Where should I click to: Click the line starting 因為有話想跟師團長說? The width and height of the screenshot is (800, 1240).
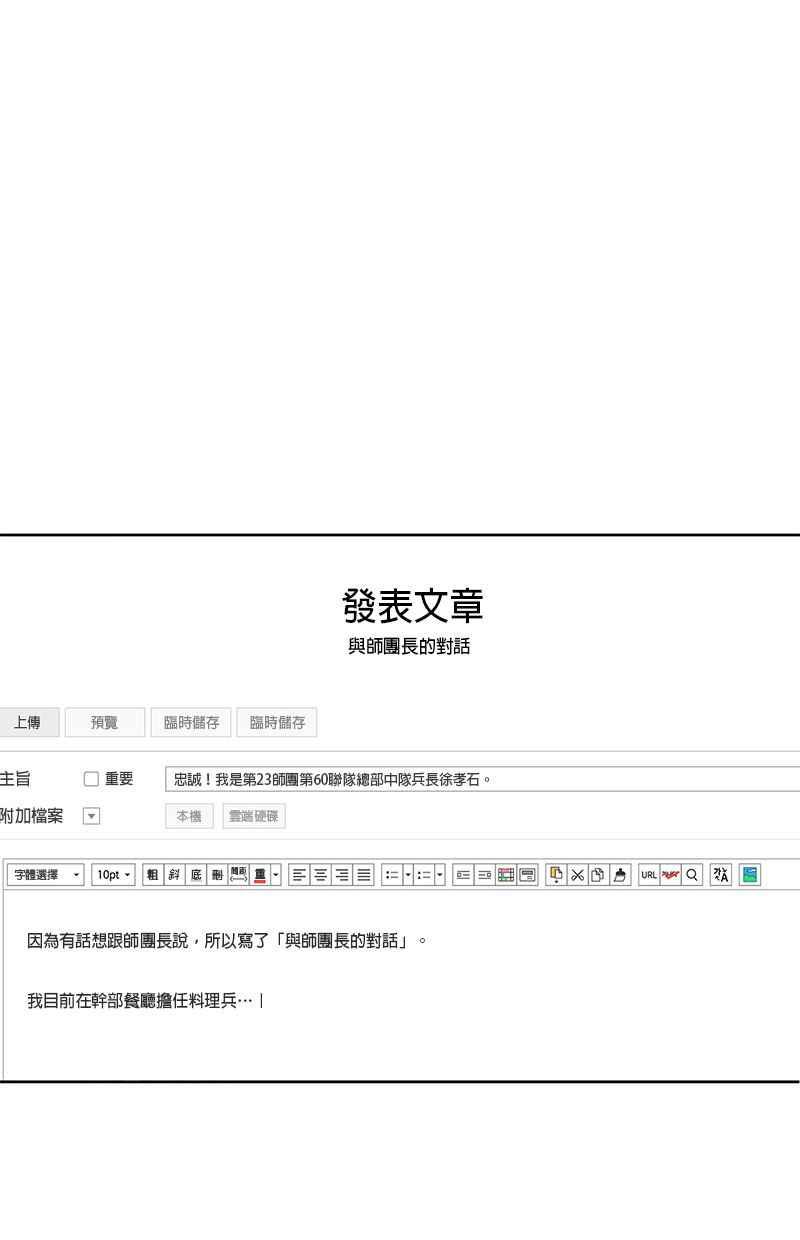[x=227, y=941]
